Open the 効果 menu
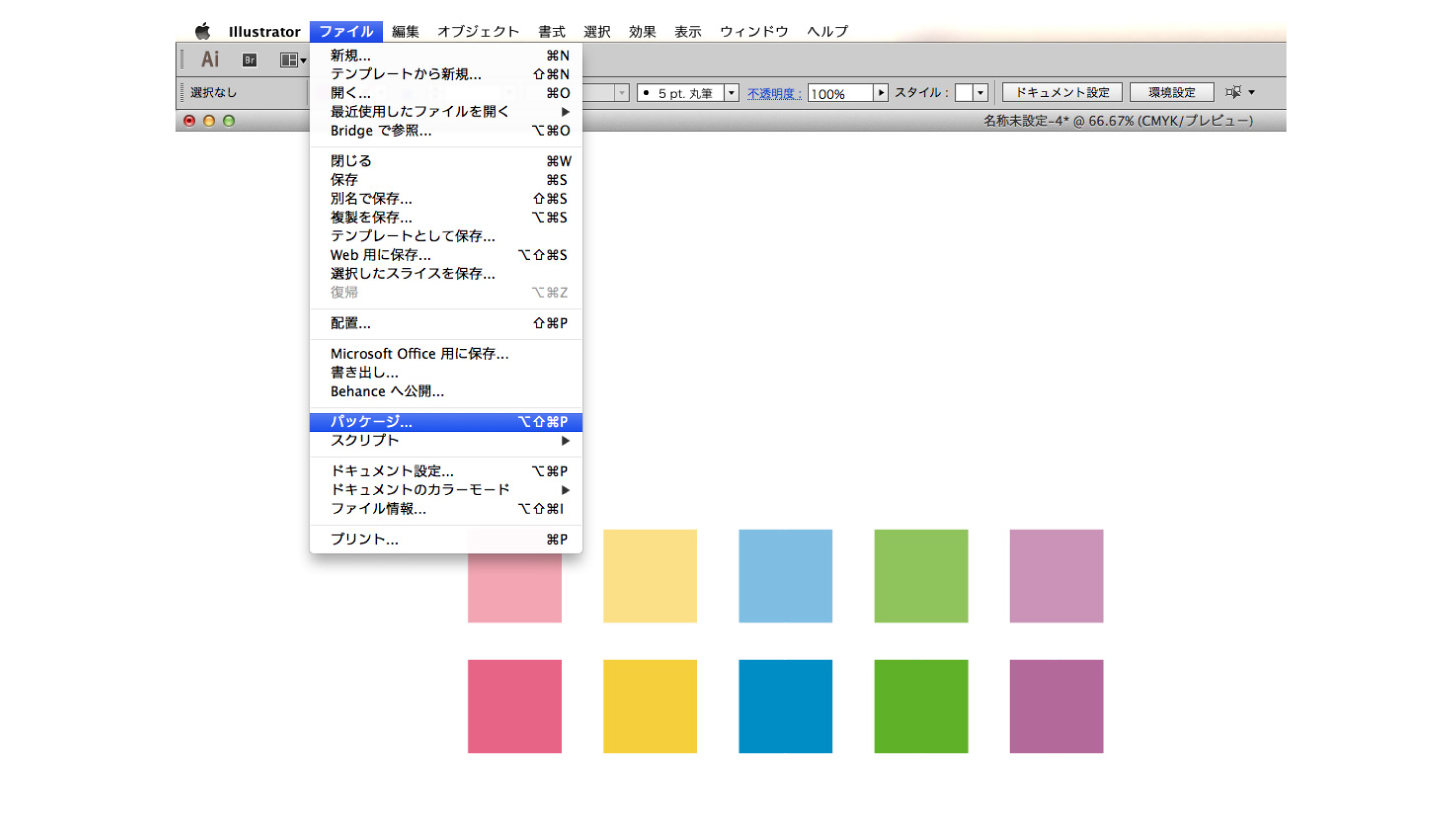The height and width of the screenshot is (820, 1446). click(642, 31)
